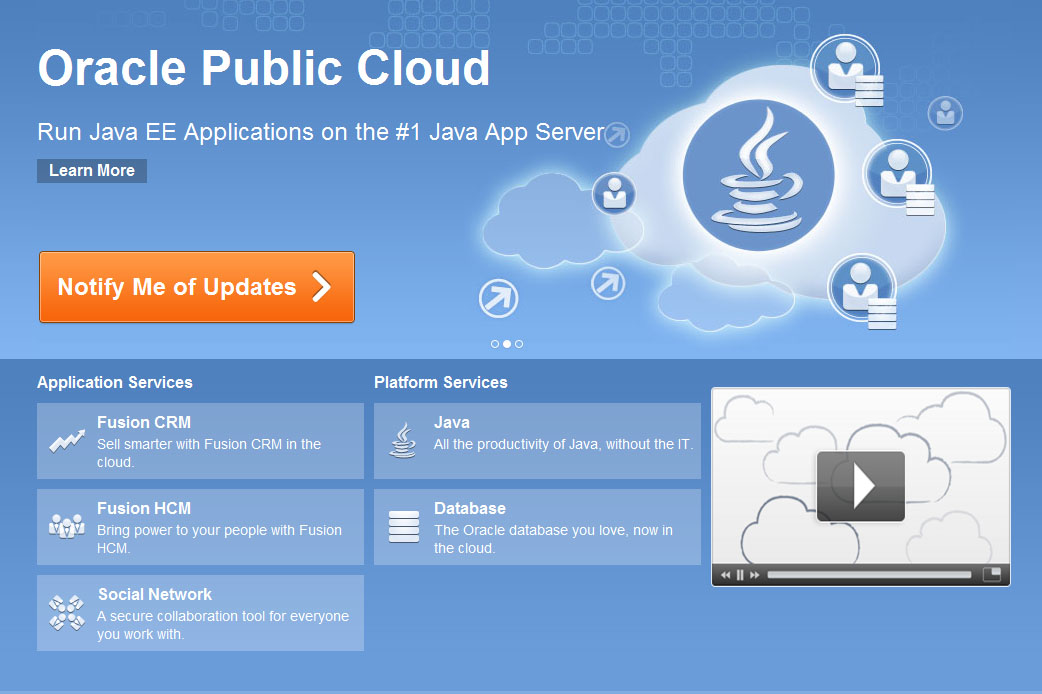Click the Fusion HCM people icon
The image size is (1042, 694).
tap(66, 526)
